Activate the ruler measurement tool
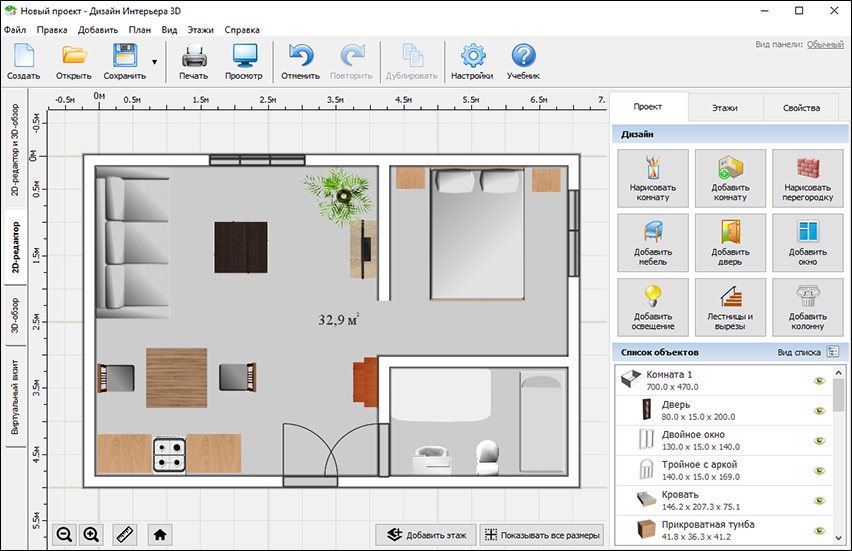 tap(125, 535)
